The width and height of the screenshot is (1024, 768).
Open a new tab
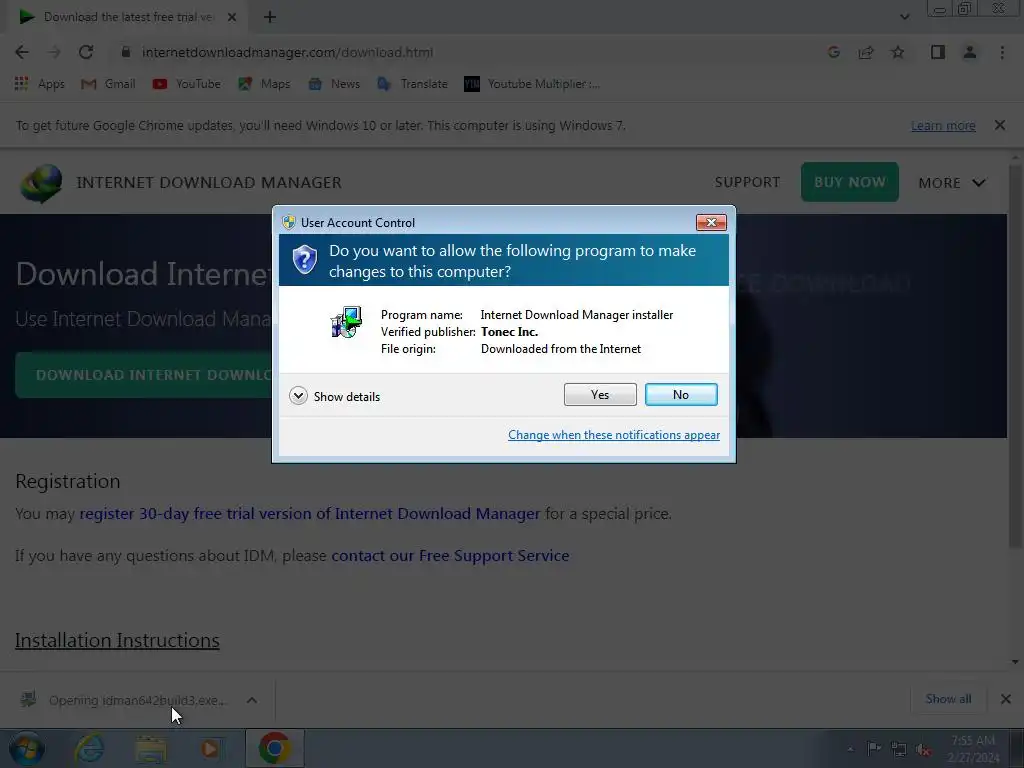270,17
